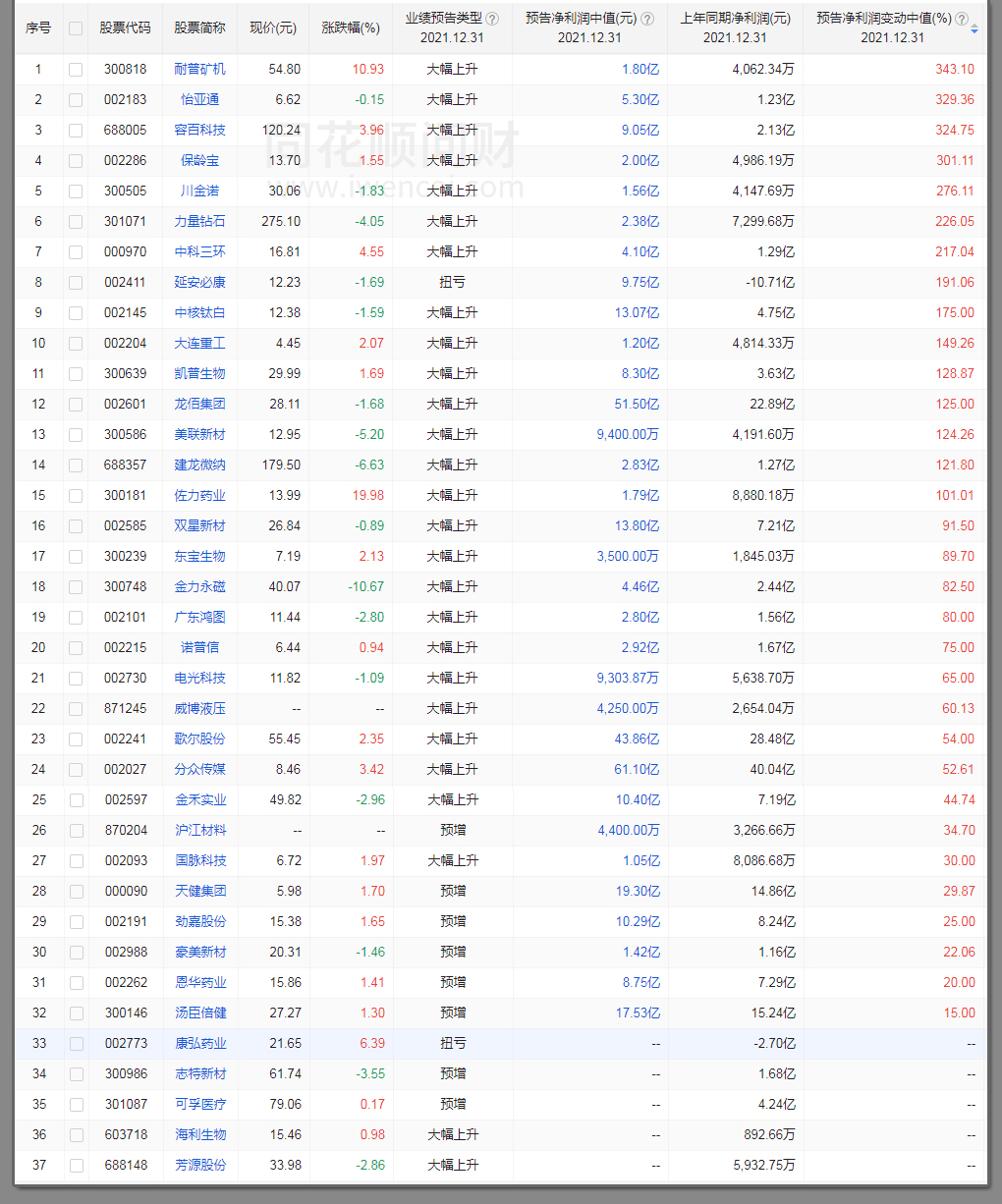
Task: Sort by 现价(元) column header
Action: (x=273, y=27)
